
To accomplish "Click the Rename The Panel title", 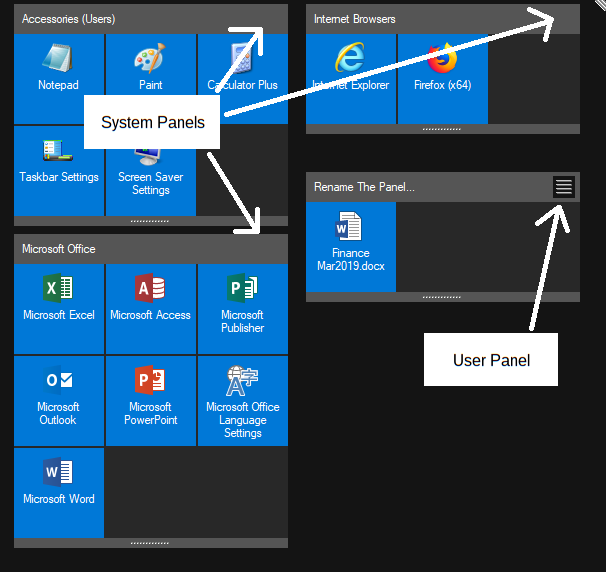I will (x=364, y=187).
